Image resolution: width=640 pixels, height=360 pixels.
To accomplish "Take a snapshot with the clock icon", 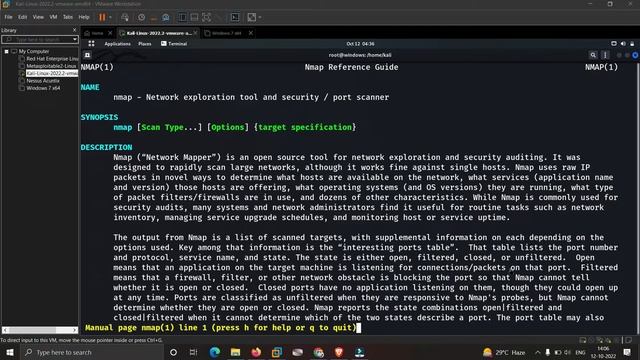I will (x=141, y=17).
